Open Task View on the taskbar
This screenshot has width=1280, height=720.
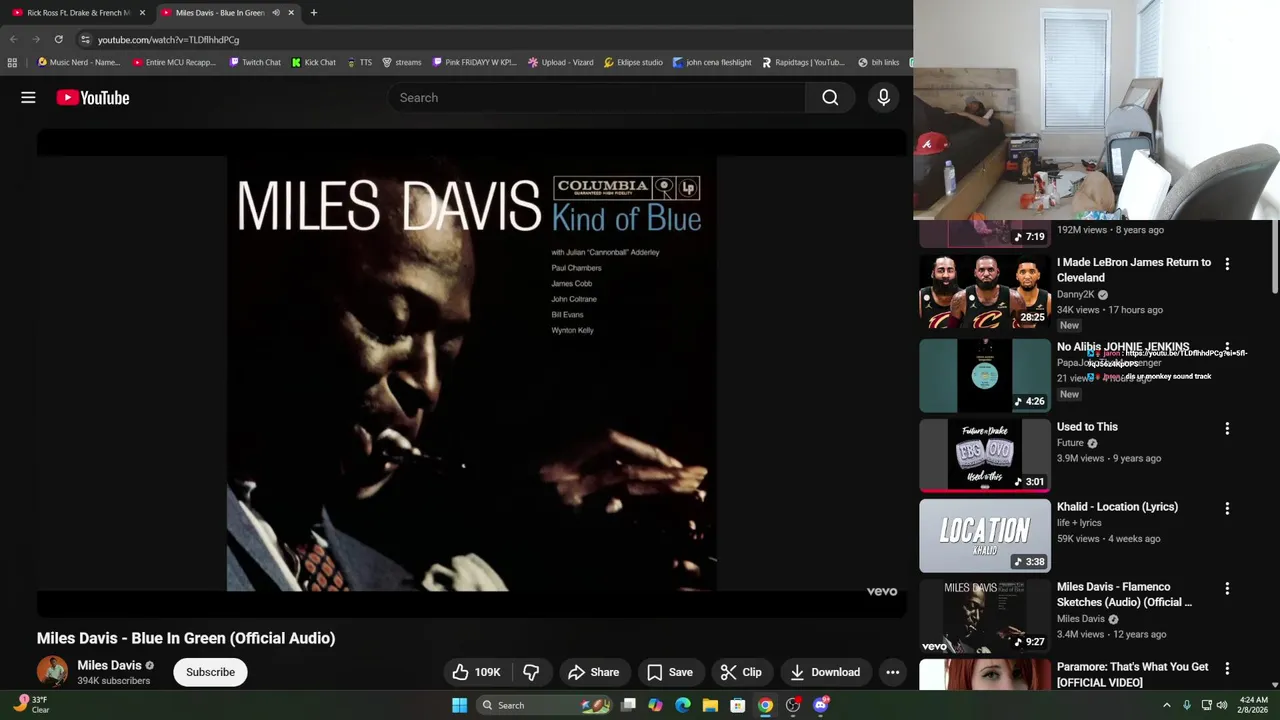click(x=628, y=705)
